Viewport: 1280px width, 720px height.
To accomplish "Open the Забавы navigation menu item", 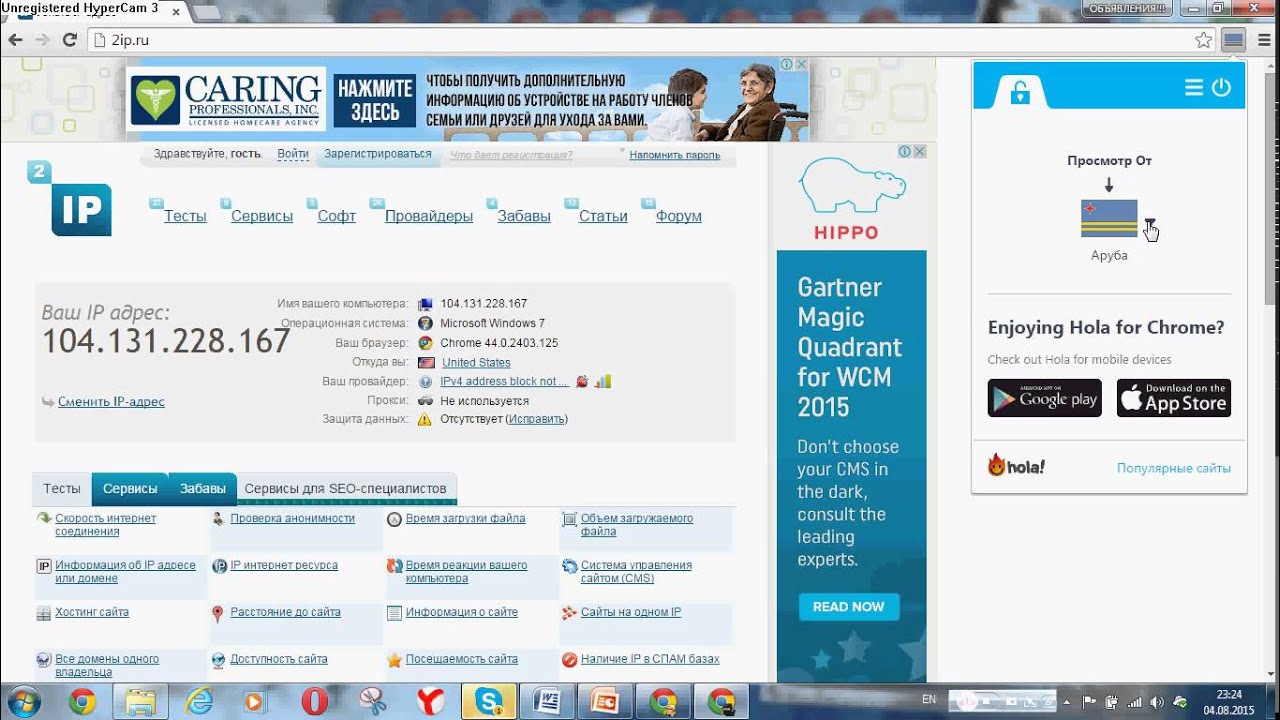I will [x=524, y=216].
